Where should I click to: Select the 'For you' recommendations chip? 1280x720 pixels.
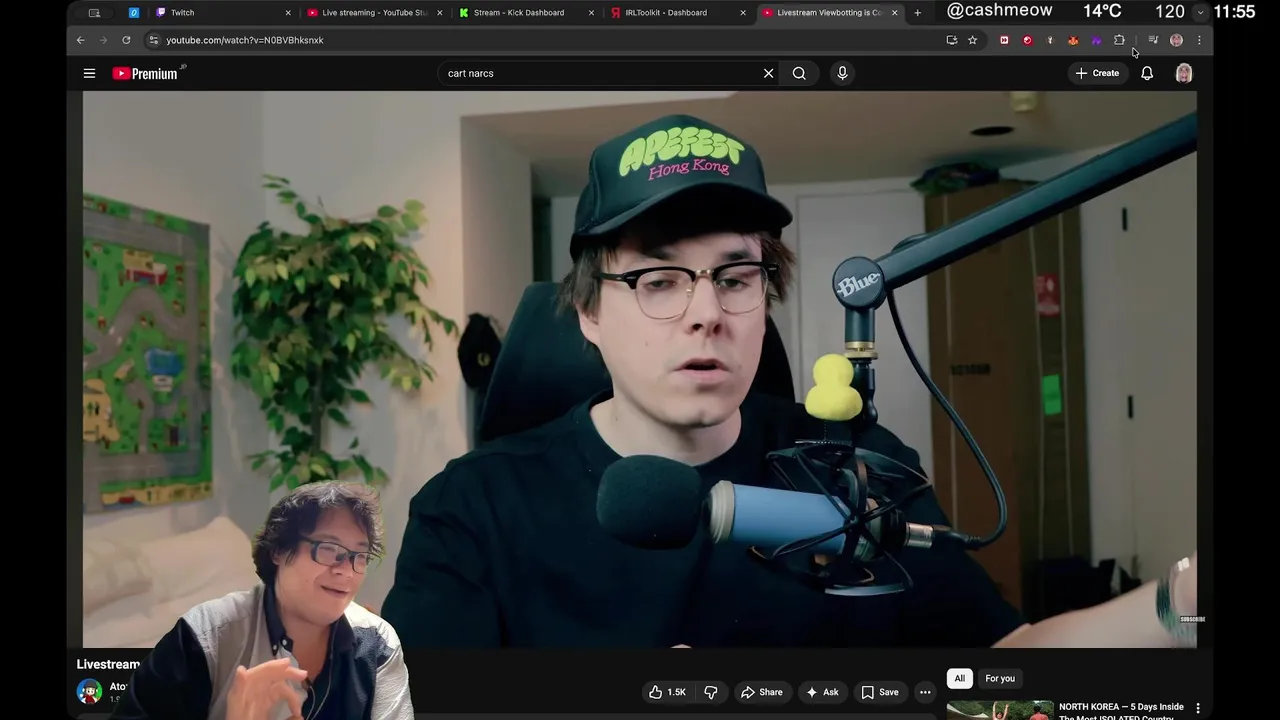coord(1000,678)
